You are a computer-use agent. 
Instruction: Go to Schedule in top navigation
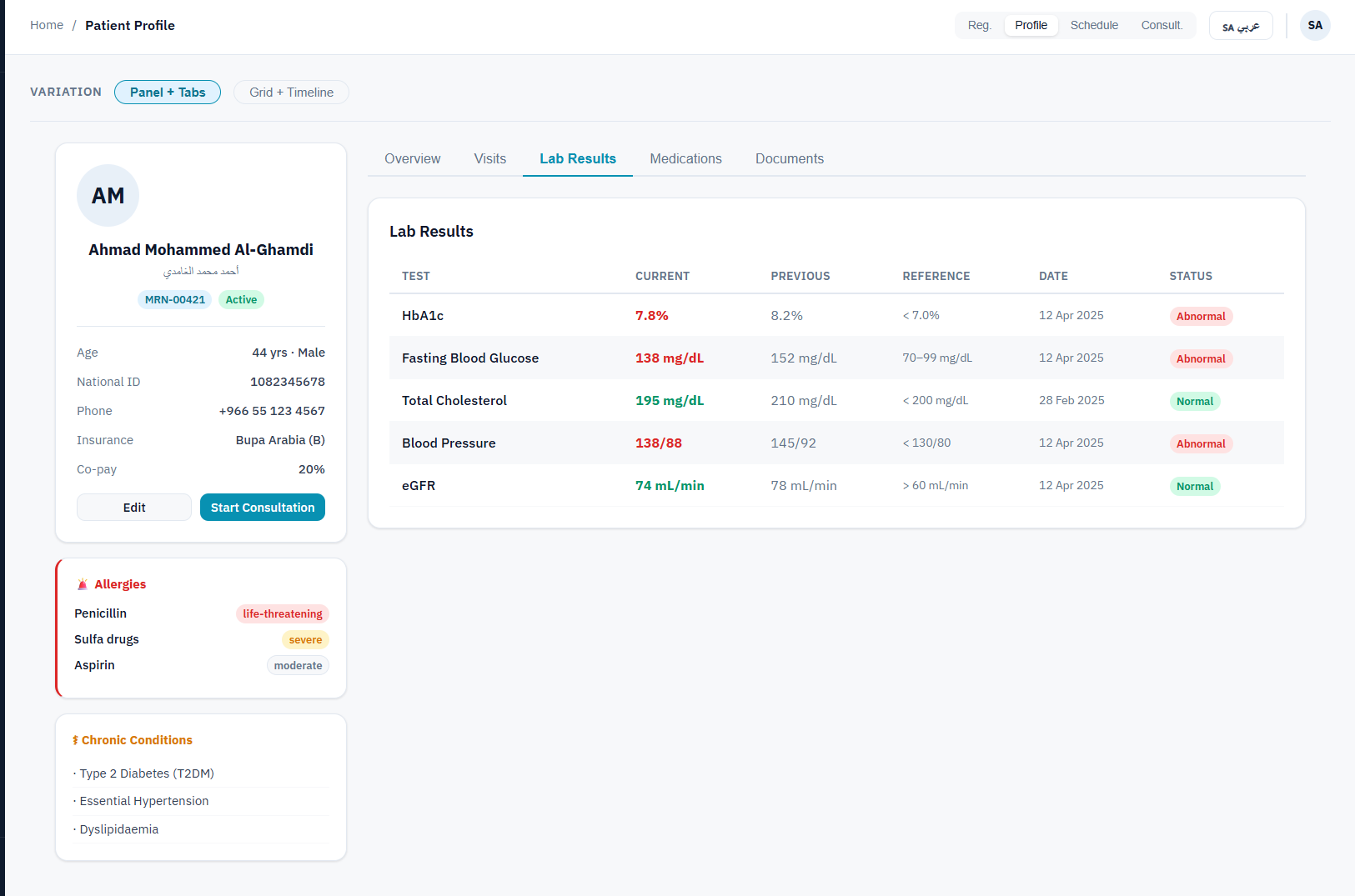coord(1094,25)
